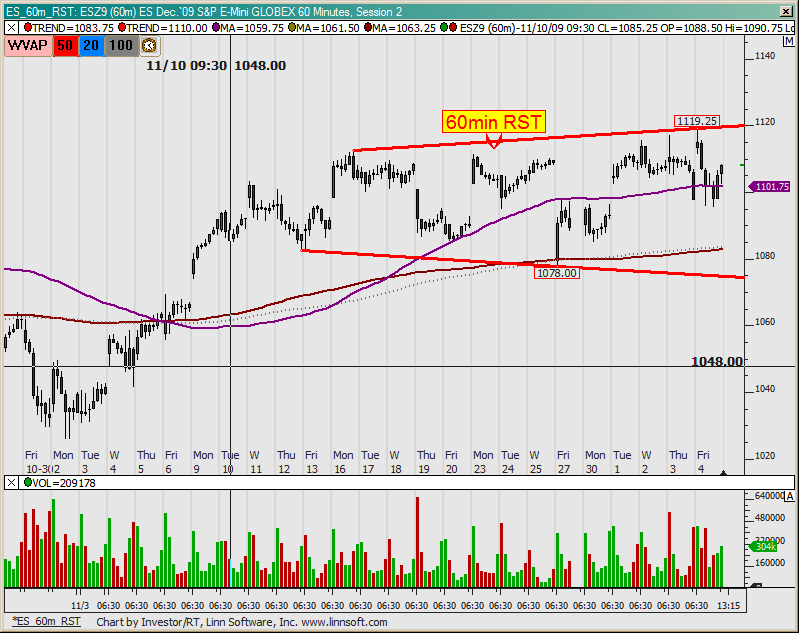Screen dimensions: 799x633
Task: Click the 1078.00 low price label
Action: coord(557,272)
